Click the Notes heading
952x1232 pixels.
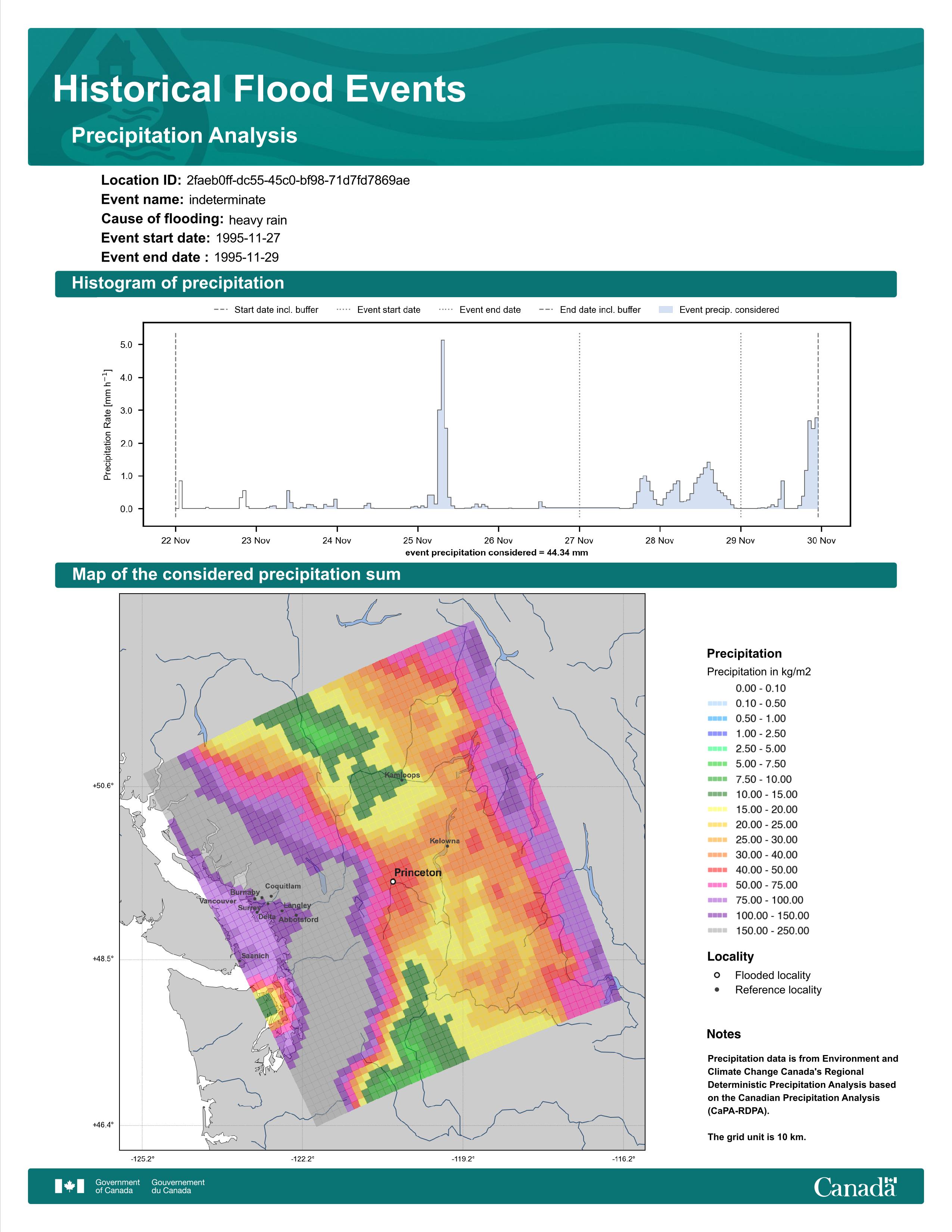click(x=724, y=1034)
